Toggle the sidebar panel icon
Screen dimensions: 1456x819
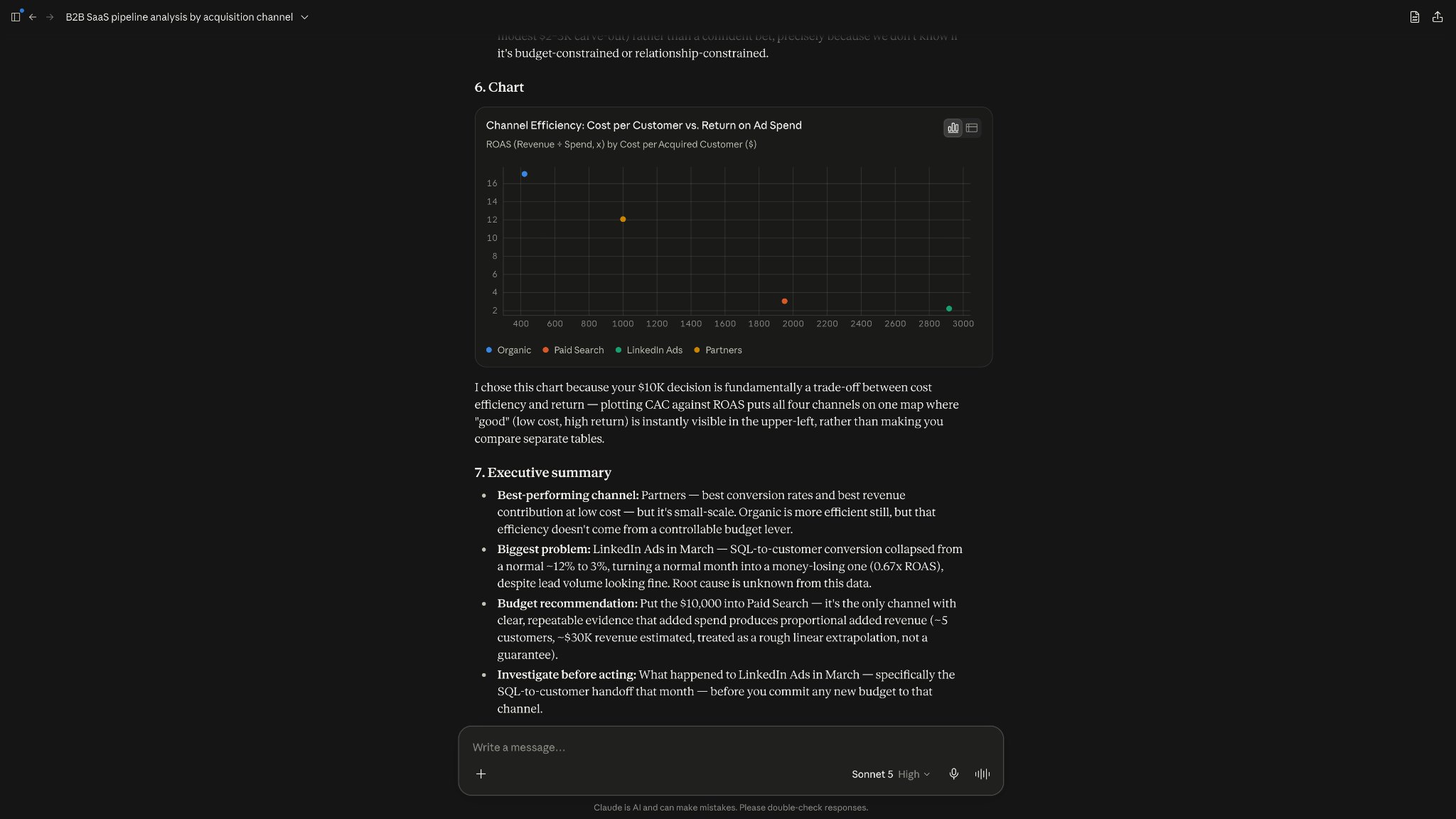16,17
